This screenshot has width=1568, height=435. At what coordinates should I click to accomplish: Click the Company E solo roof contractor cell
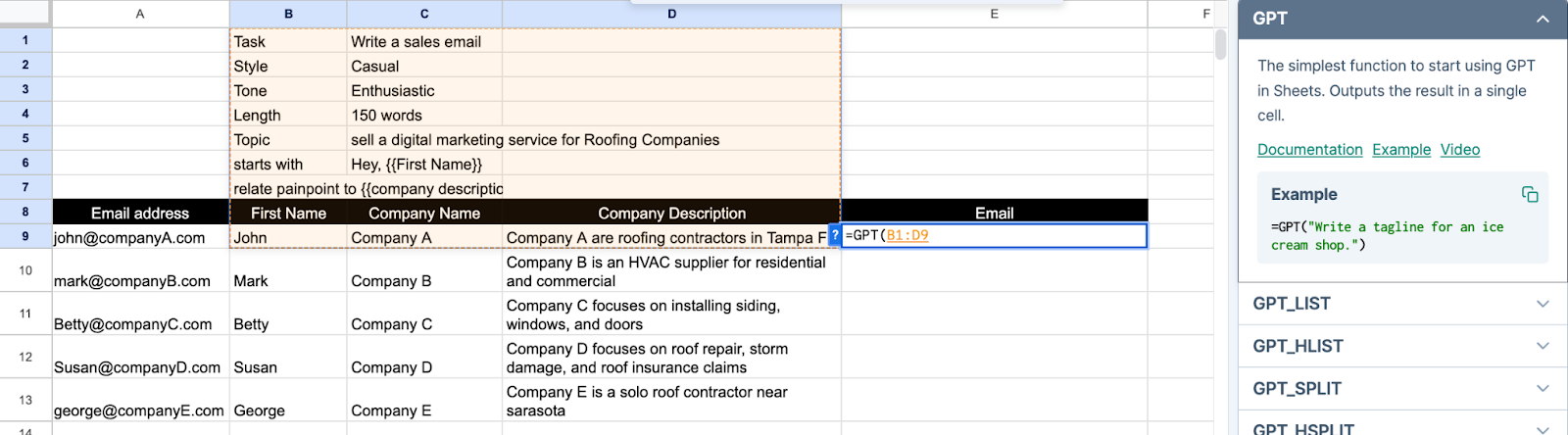[671, 400]
